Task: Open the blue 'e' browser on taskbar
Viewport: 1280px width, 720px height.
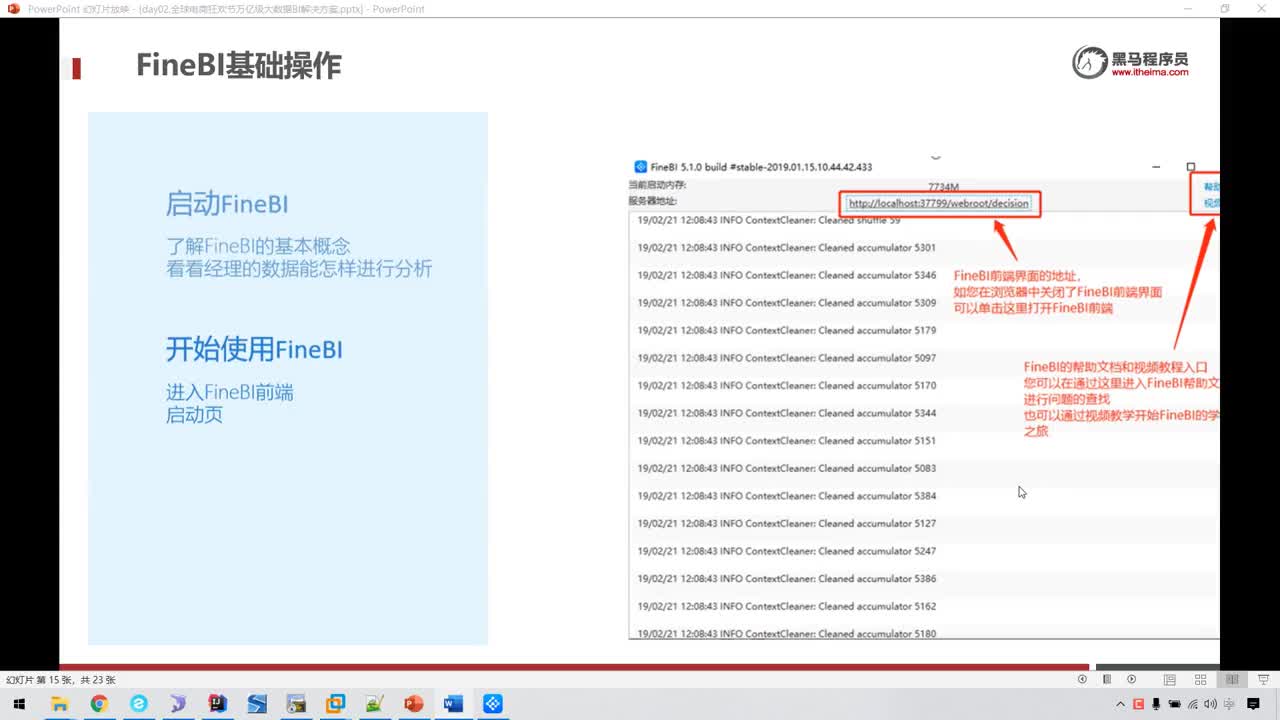Action: pyautogui.click(x=138, y=704)
